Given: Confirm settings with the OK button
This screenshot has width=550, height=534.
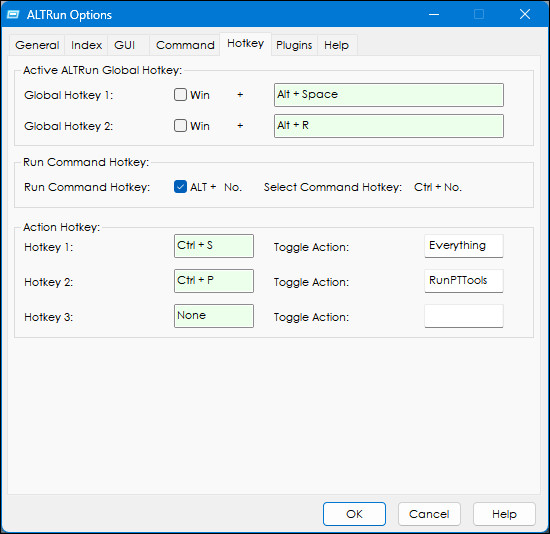Looking at the screenshot, I should point(354,514).
